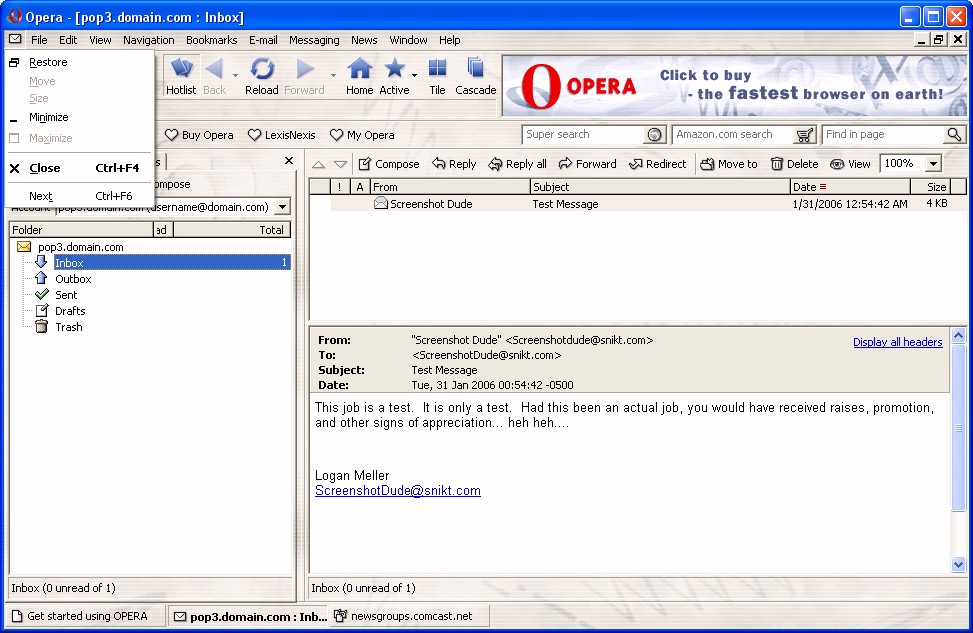Screen dimensions: 973x633
Task: Select the Test Message email row
Action: click(x=639, y=204)
